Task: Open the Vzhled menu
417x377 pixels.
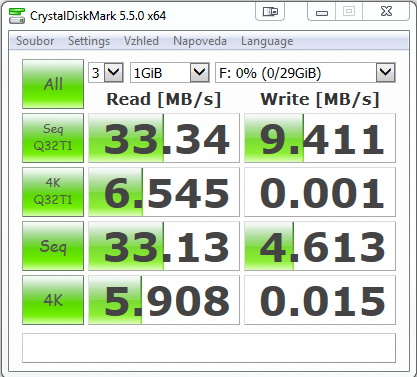Action: tap(141, 41)
